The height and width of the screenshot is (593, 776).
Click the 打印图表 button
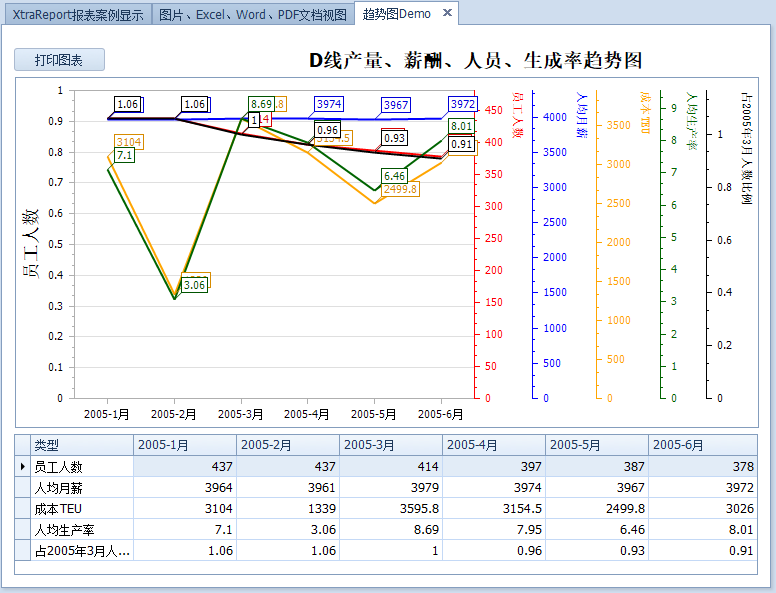click(x=59, y=60)
